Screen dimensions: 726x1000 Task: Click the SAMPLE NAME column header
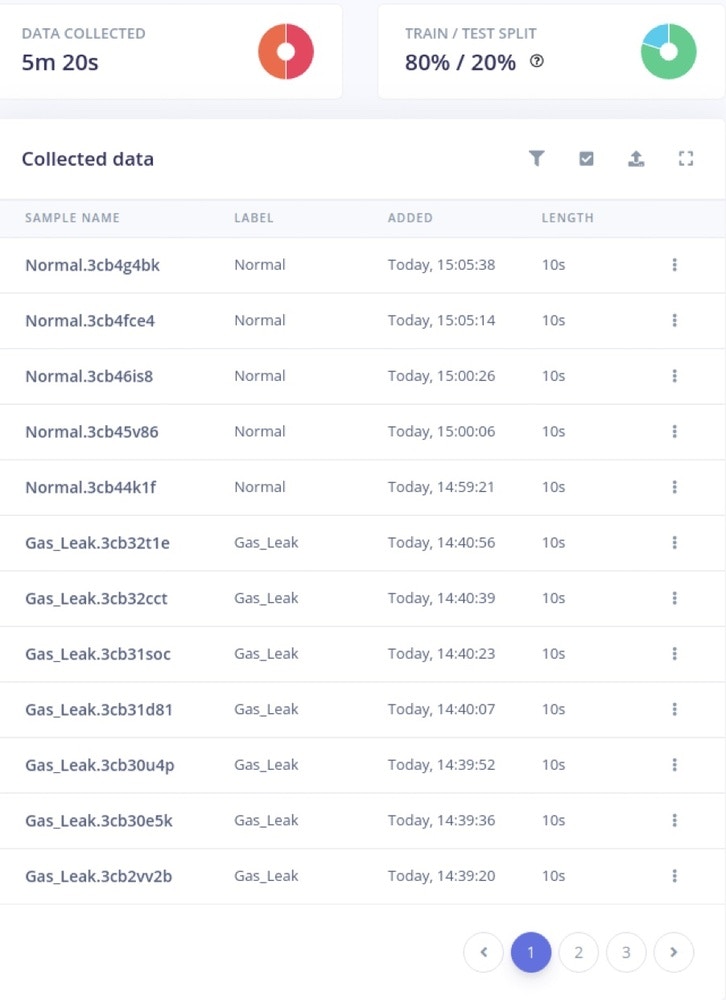[x=72, y=218]
